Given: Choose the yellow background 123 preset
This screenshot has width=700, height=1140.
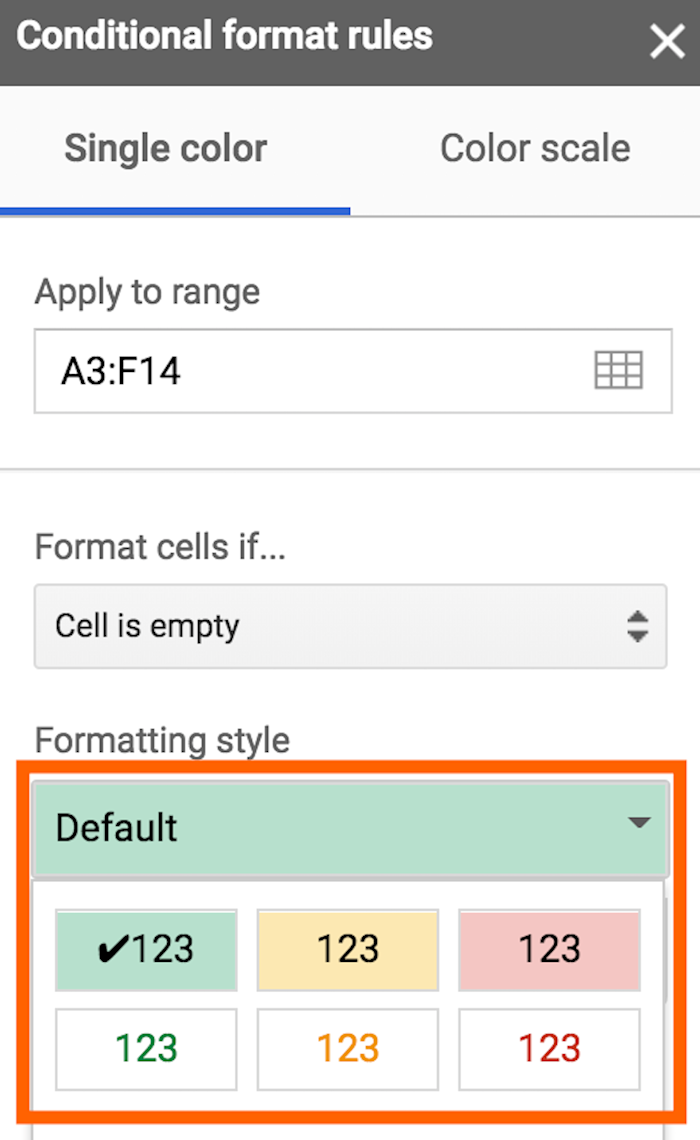Looking at the screenshot, I should [x=347, y=950].
